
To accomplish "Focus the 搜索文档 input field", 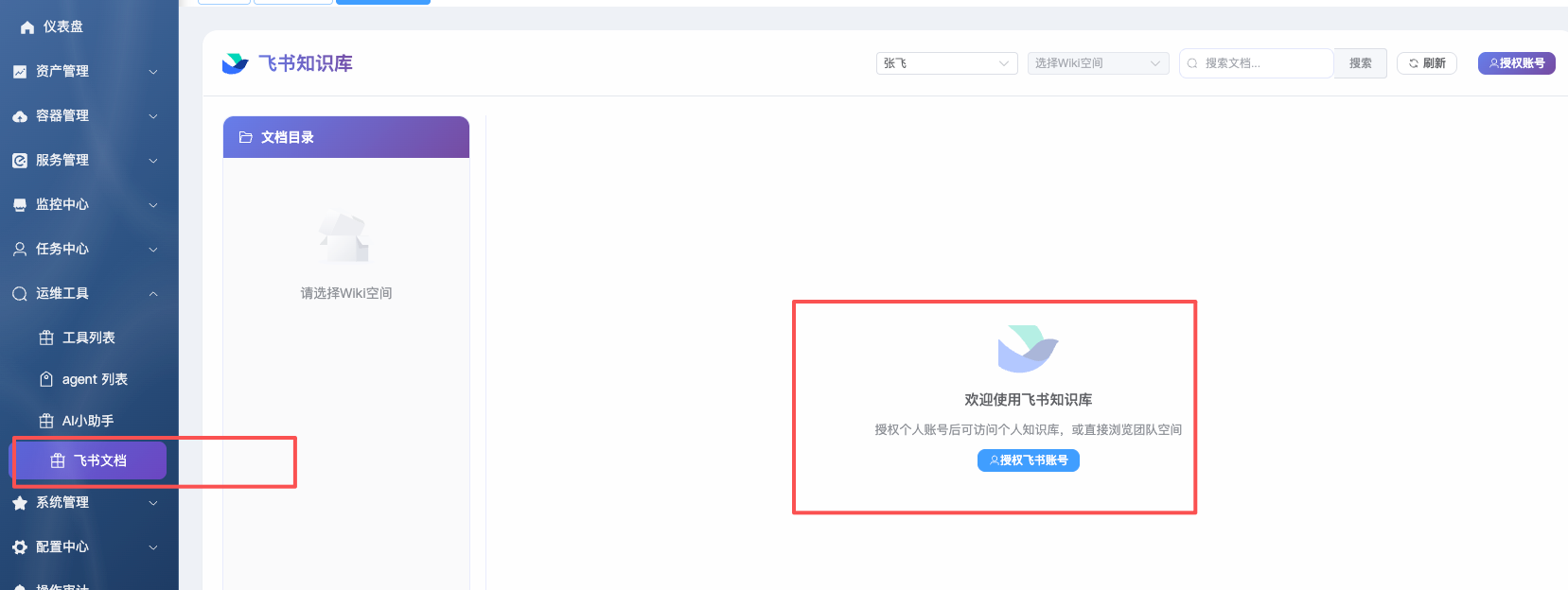I will [x=1257, y=63].
